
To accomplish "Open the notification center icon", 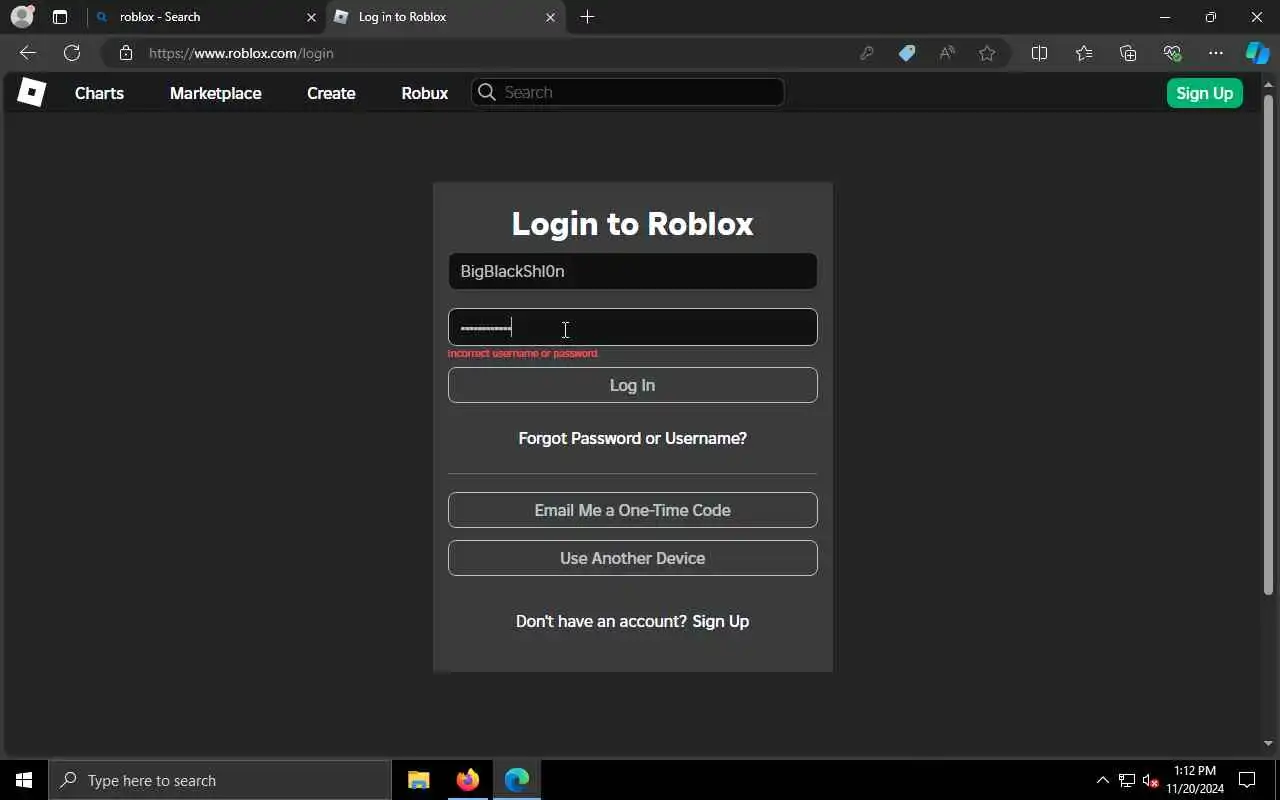I will 1247,780.
